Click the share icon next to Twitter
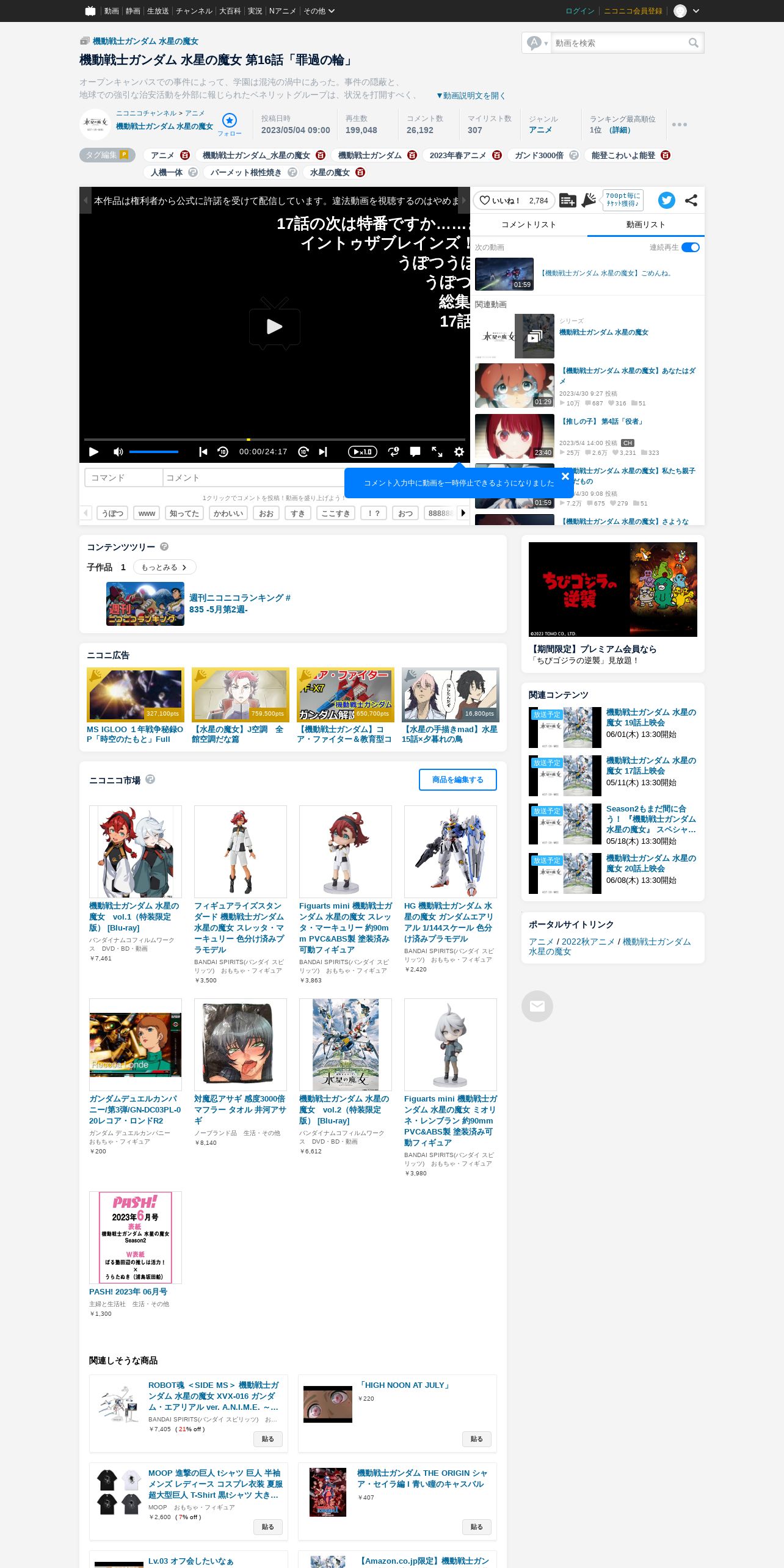The height and width of the screenshot is (1568, 784). [x=691, y=200]
